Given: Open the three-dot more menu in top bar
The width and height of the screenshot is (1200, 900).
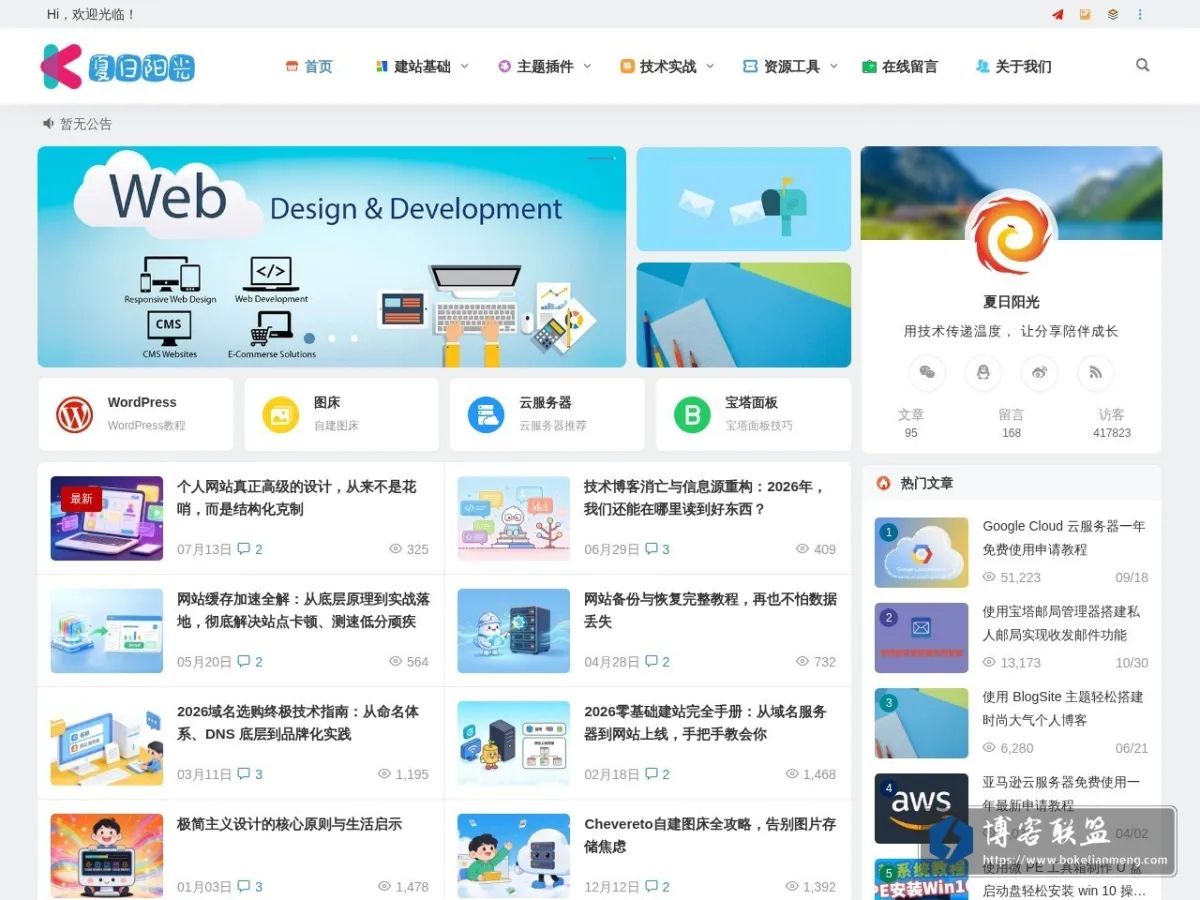Looking at the screenshot, I should click(x=1140, y=15).
